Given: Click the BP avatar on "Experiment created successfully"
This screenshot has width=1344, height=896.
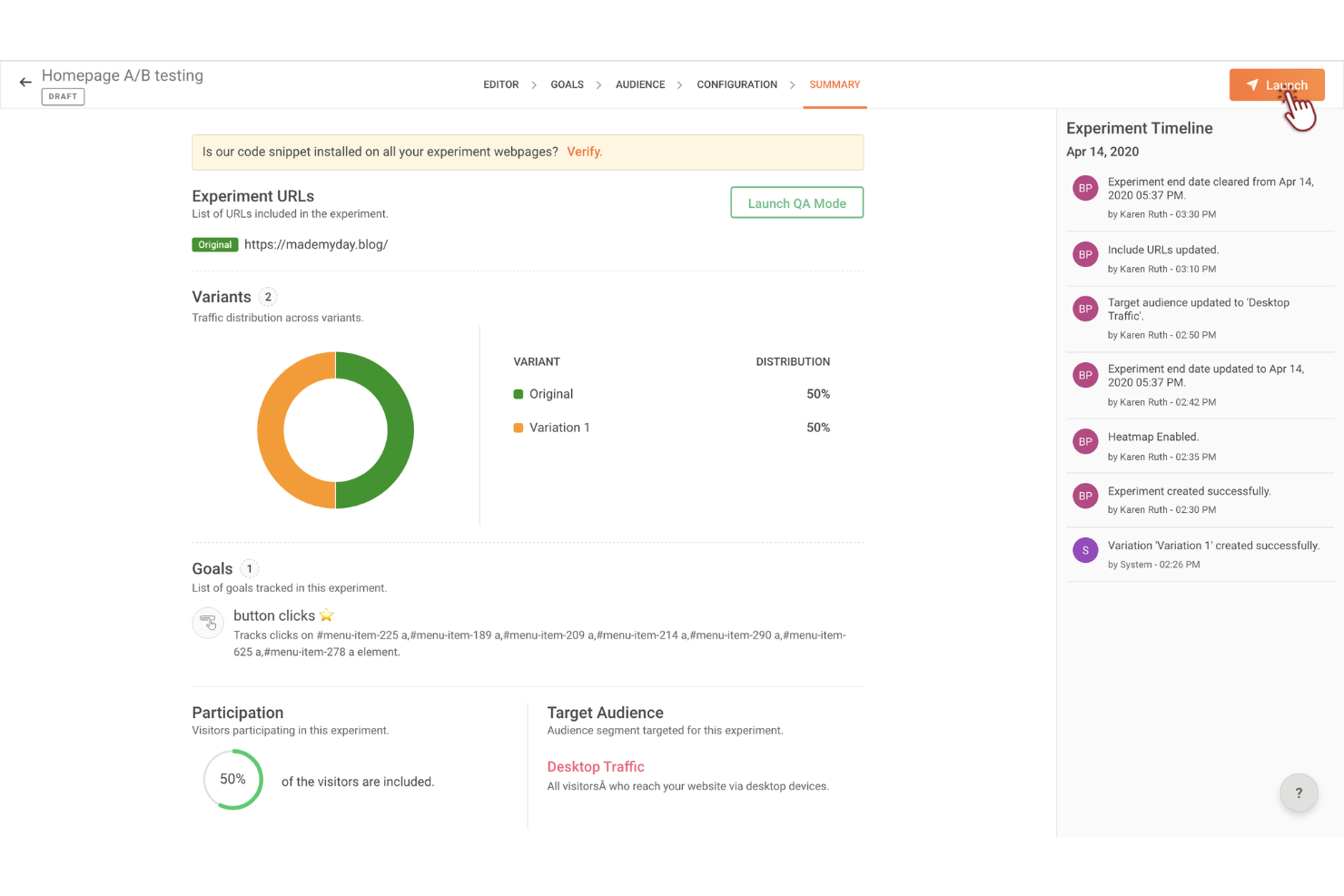Looking at the screenshot, I should click(1085, 496).
